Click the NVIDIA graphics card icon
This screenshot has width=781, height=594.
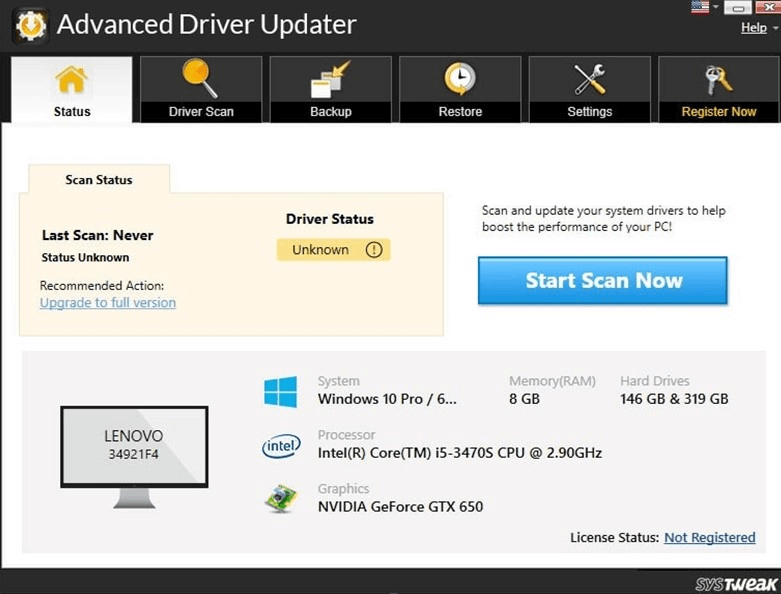coord(280,499)
